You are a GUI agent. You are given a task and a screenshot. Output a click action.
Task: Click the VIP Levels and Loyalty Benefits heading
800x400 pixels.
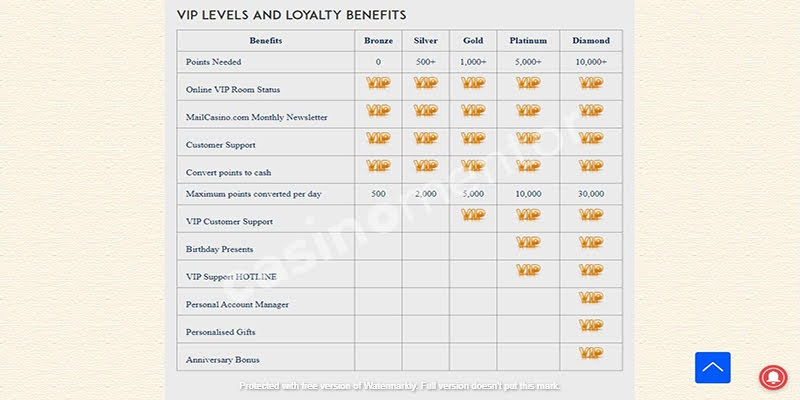pos(291,15)
